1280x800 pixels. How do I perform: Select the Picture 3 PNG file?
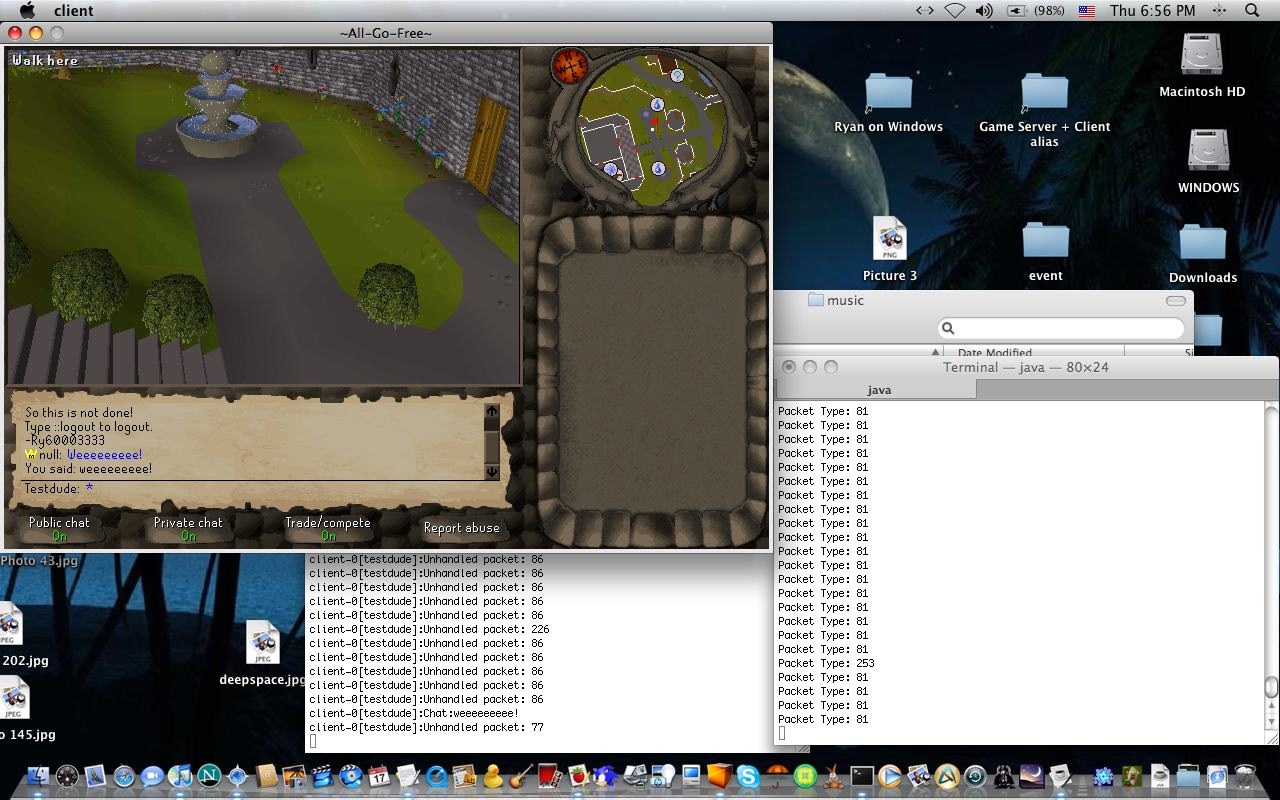(889, 250)
